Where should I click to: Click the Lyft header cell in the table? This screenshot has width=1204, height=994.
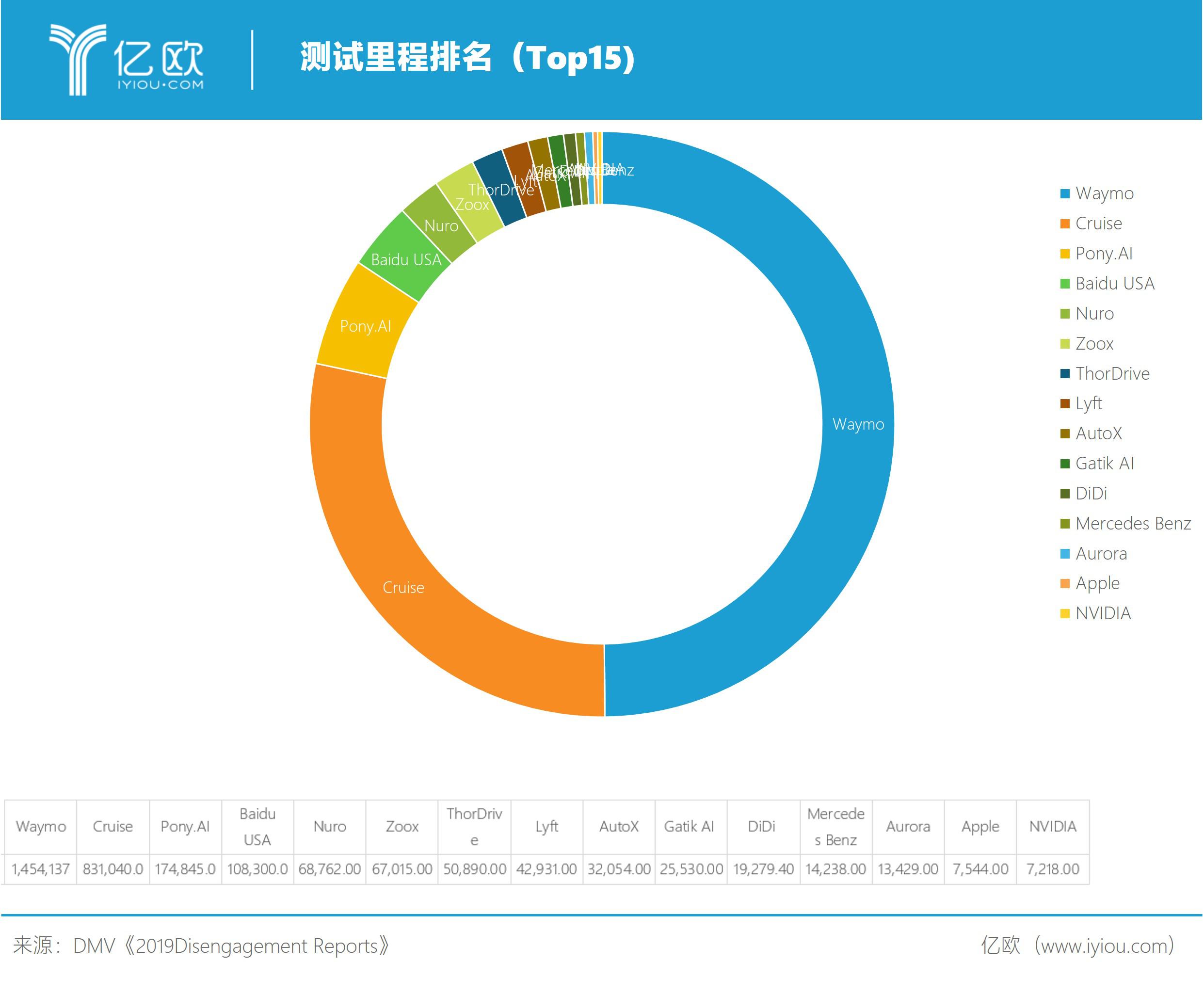[x=547, y=827]
